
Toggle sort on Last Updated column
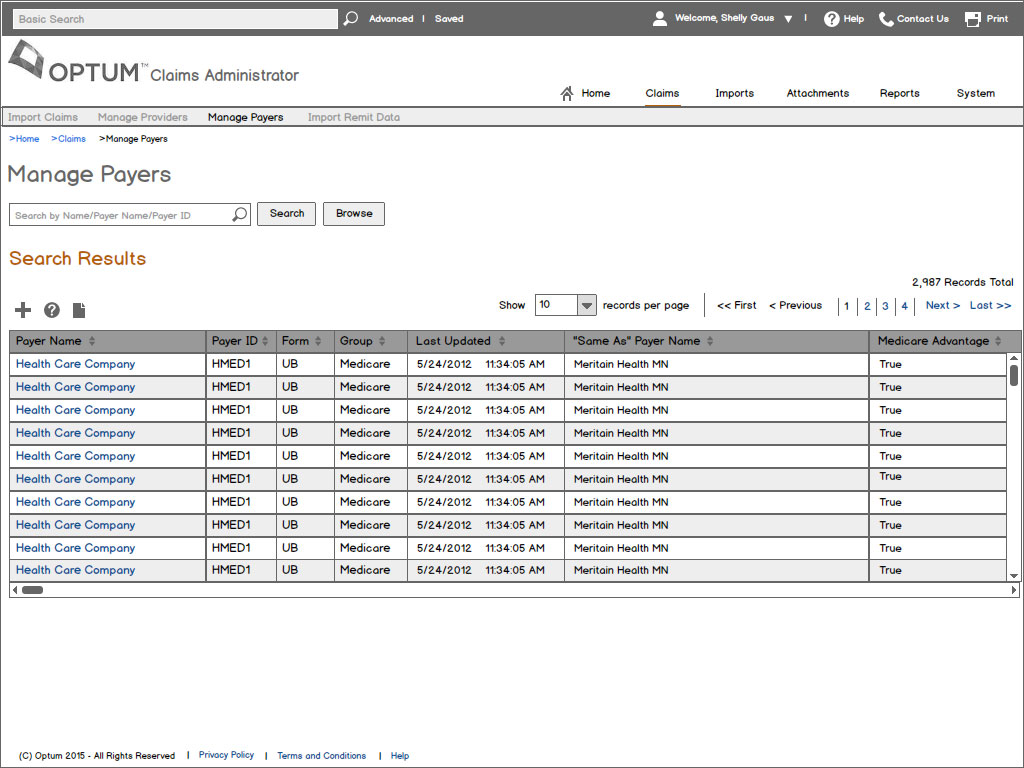click(502, 342)
